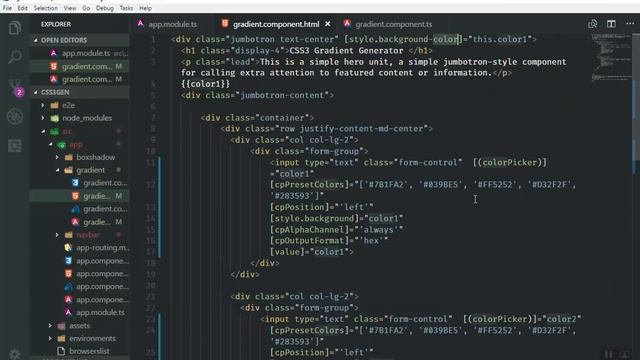Expand the e2e folder

click(80, 105)
